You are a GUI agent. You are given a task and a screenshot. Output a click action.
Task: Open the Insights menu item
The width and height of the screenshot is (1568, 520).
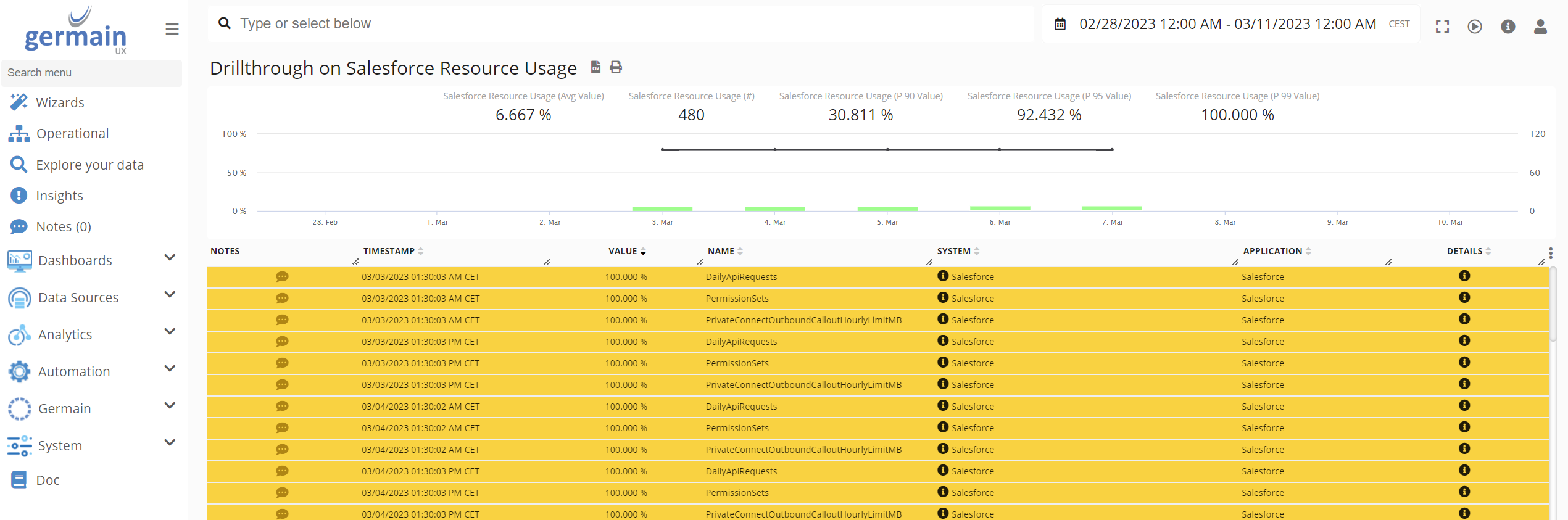coord(59,196)
